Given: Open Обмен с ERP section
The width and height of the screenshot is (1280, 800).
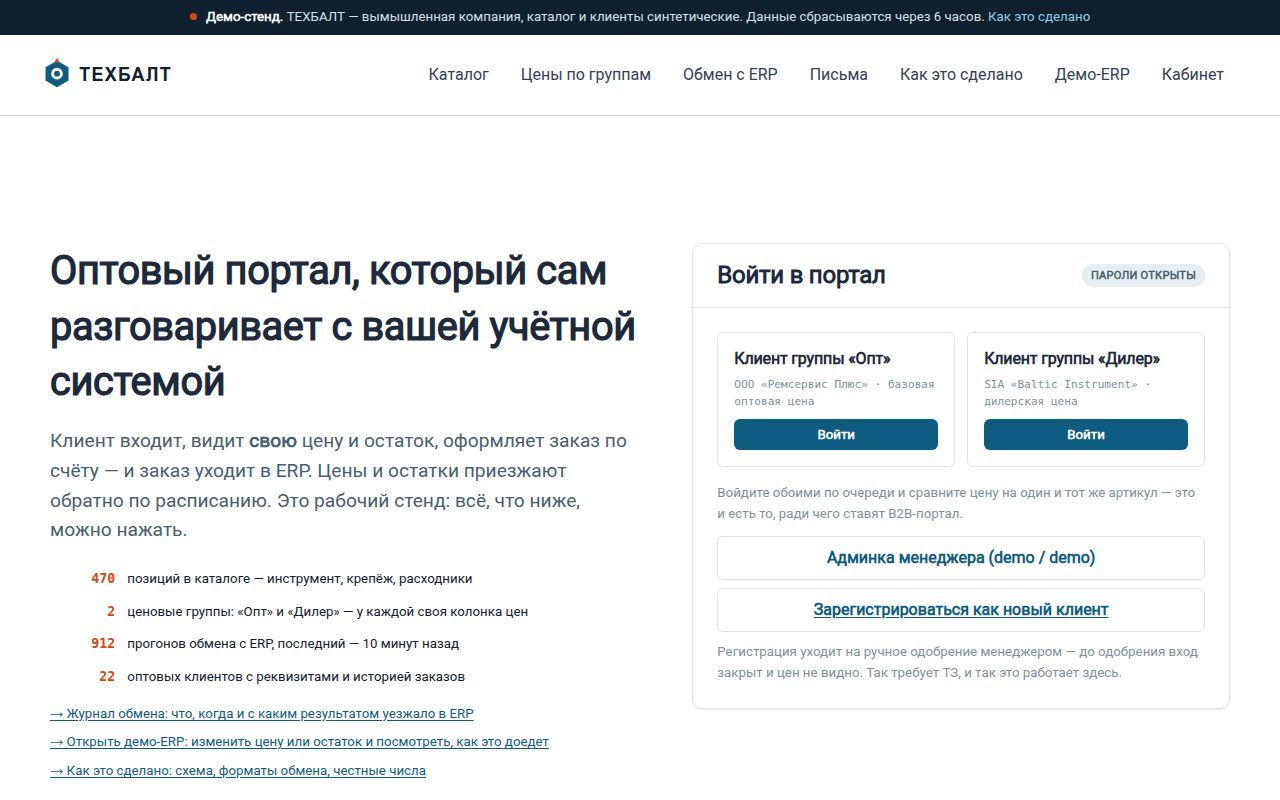Looking at the screenshot, I should tap(730, 74).
